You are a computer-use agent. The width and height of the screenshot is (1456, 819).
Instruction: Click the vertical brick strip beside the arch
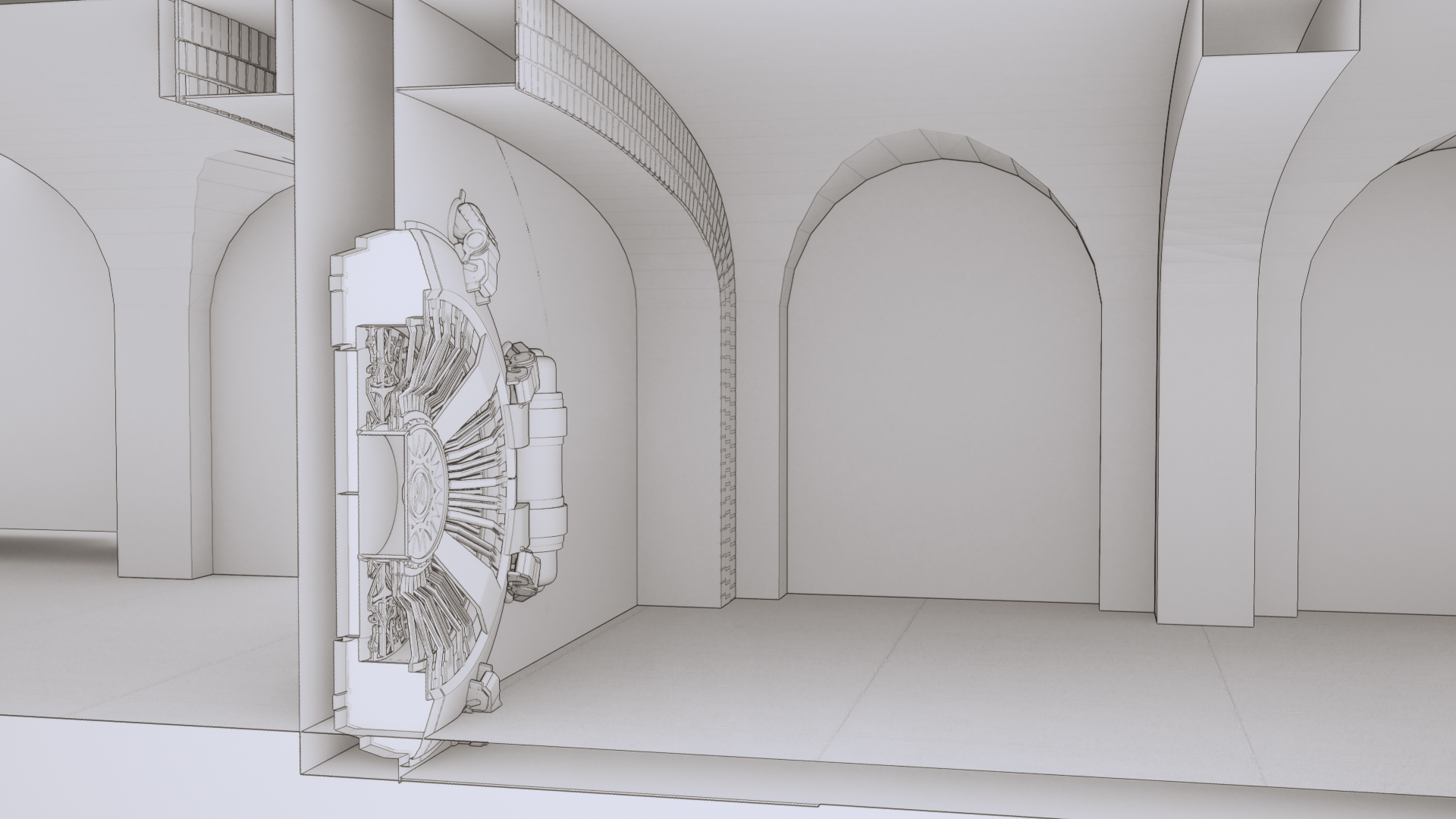(x=729, y=455)
